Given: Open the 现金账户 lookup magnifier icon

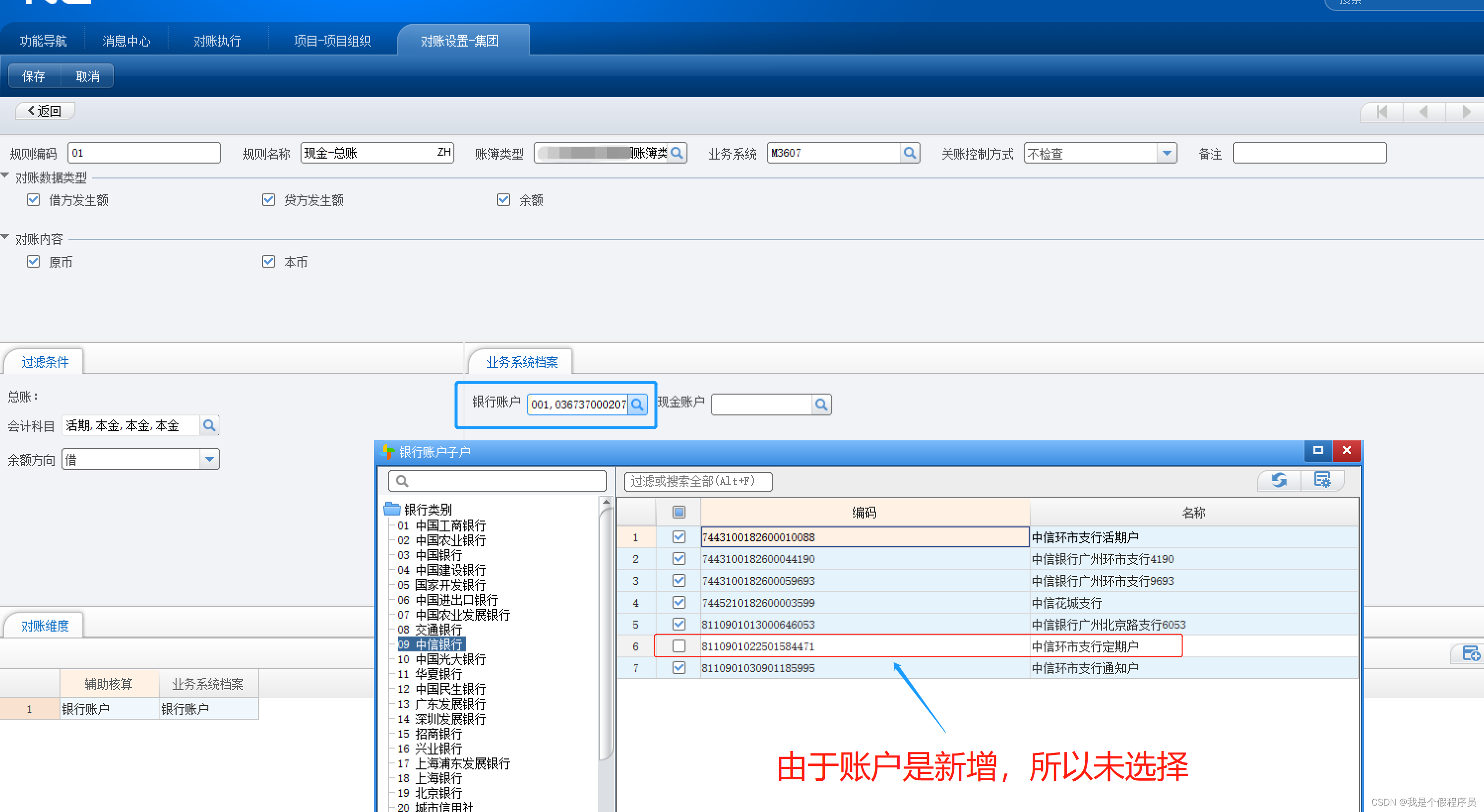Looking at the screenshot, I should pyautogui.click(x=821, y=405).
